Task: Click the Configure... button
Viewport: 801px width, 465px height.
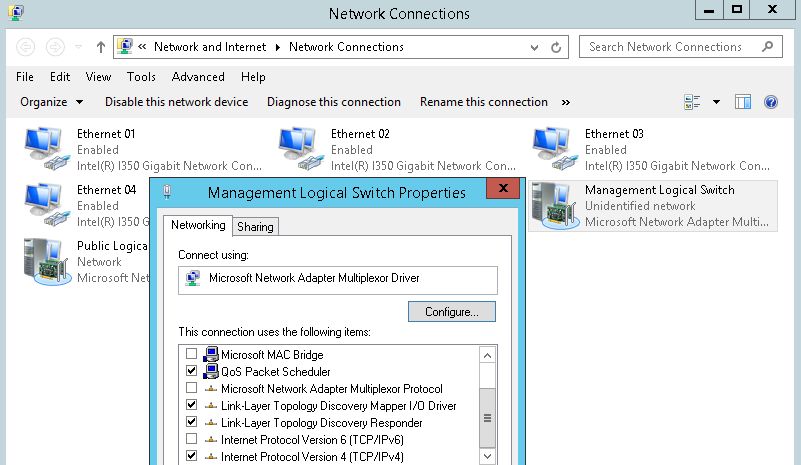Action: pyautogui.click(x=452, y=312)
